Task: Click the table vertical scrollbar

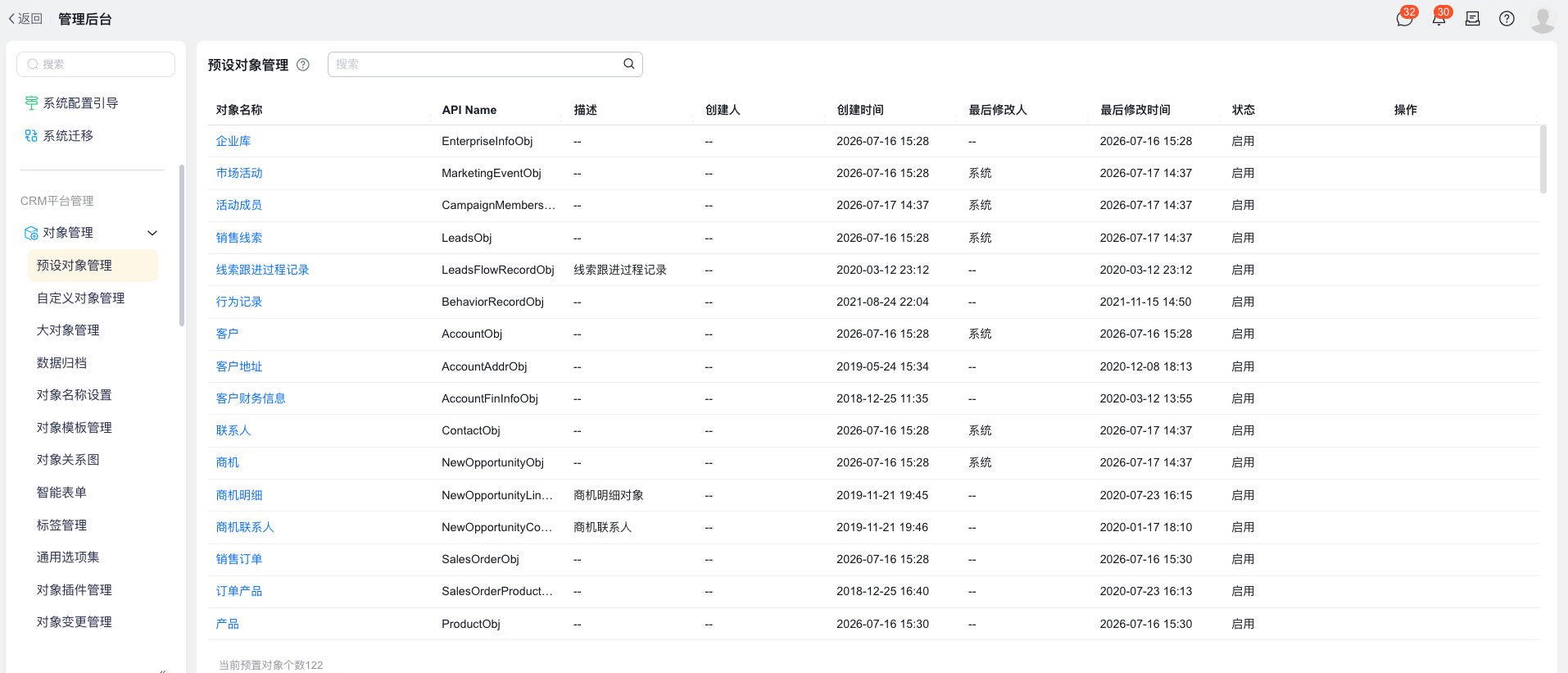Action: tap(1543, 159)
